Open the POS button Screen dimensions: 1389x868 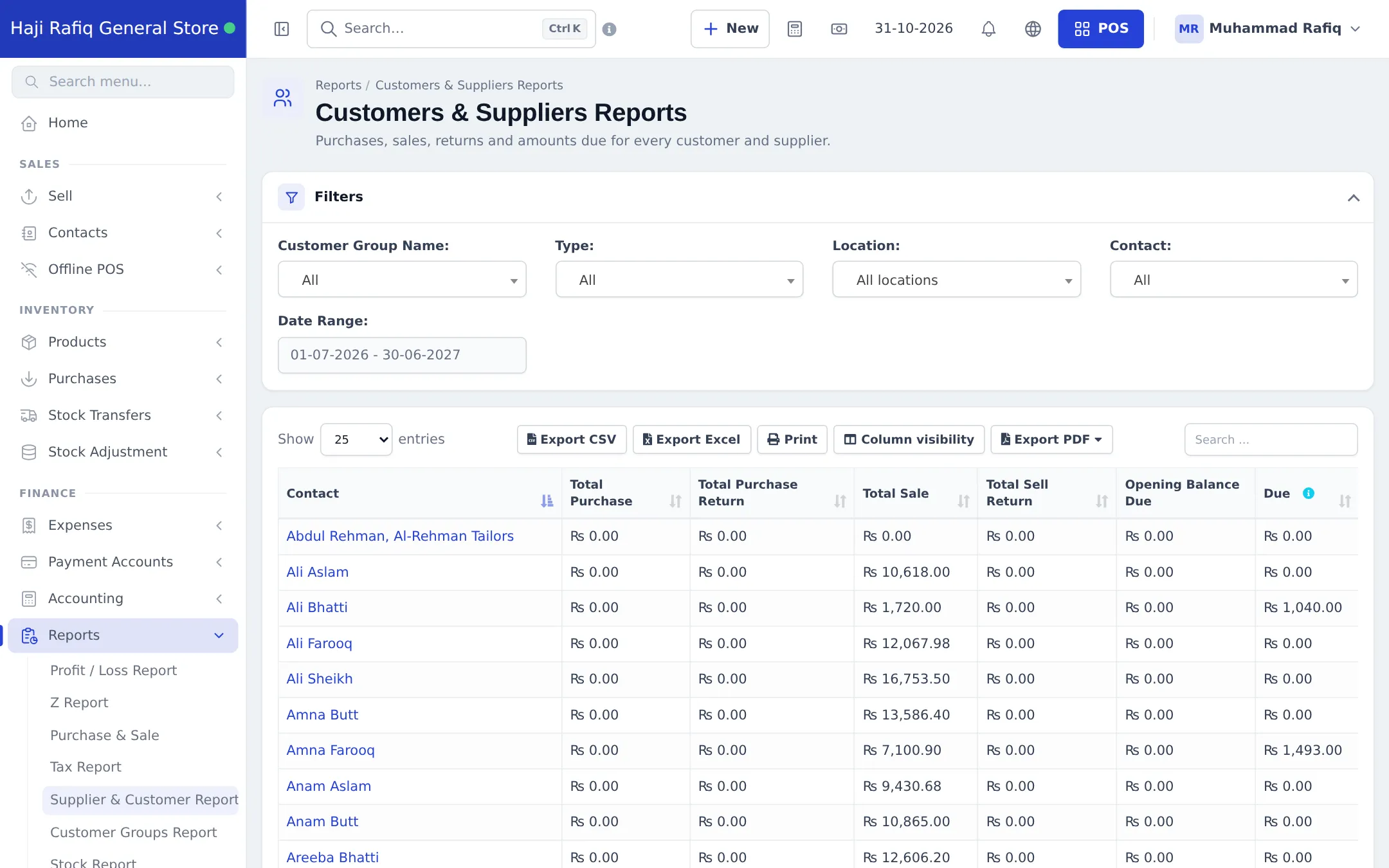click(x=1100, y=29)
